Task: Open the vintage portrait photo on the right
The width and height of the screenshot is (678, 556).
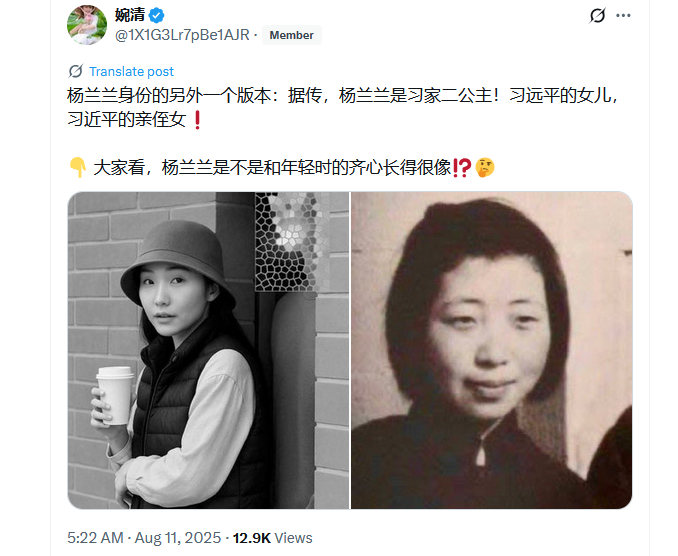Action: click(491, 350)
